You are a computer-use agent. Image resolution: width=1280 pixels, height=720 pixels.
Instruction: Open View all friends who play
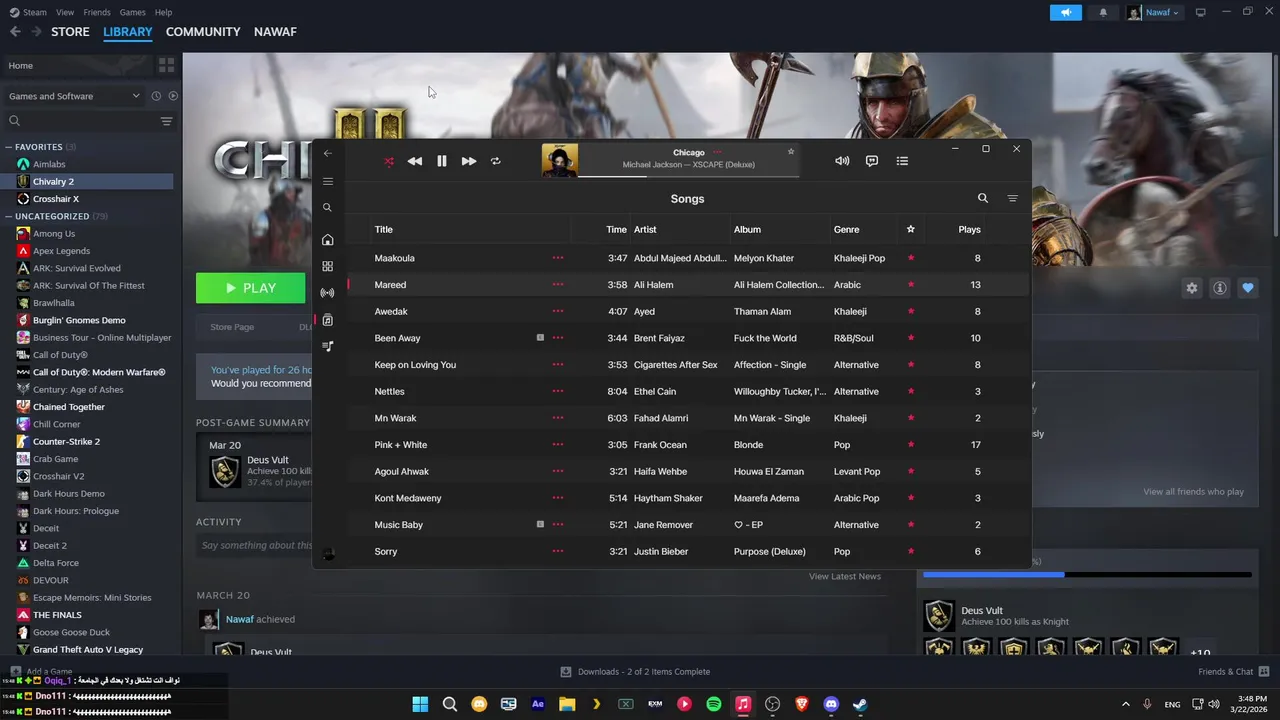point(1193,492)
